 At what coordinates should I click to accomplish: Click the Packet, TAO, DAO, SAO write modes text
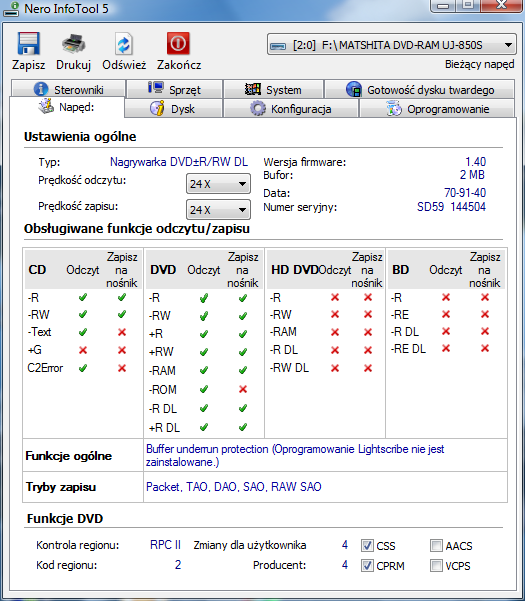click(x=233, y=487)
